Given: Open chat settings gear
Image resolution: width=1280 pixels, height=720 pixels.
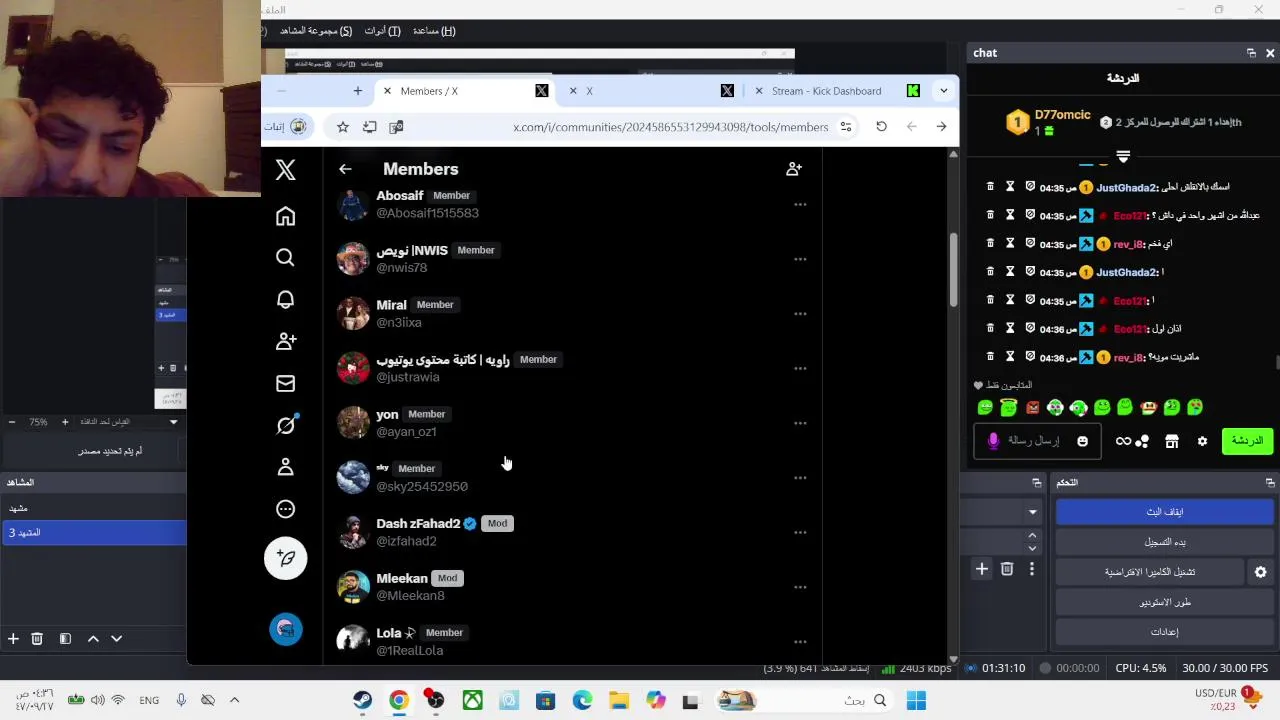Looking at the screenshot, I should point(1202,441).
